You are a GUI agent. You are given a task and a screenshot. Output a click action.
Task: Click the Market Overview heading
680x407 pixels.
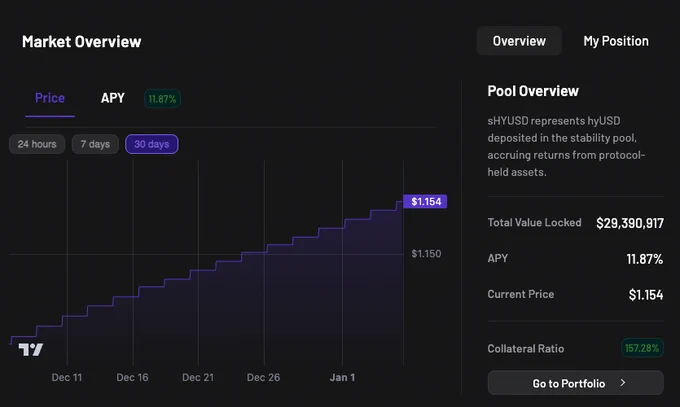click(x=82, y=42)
